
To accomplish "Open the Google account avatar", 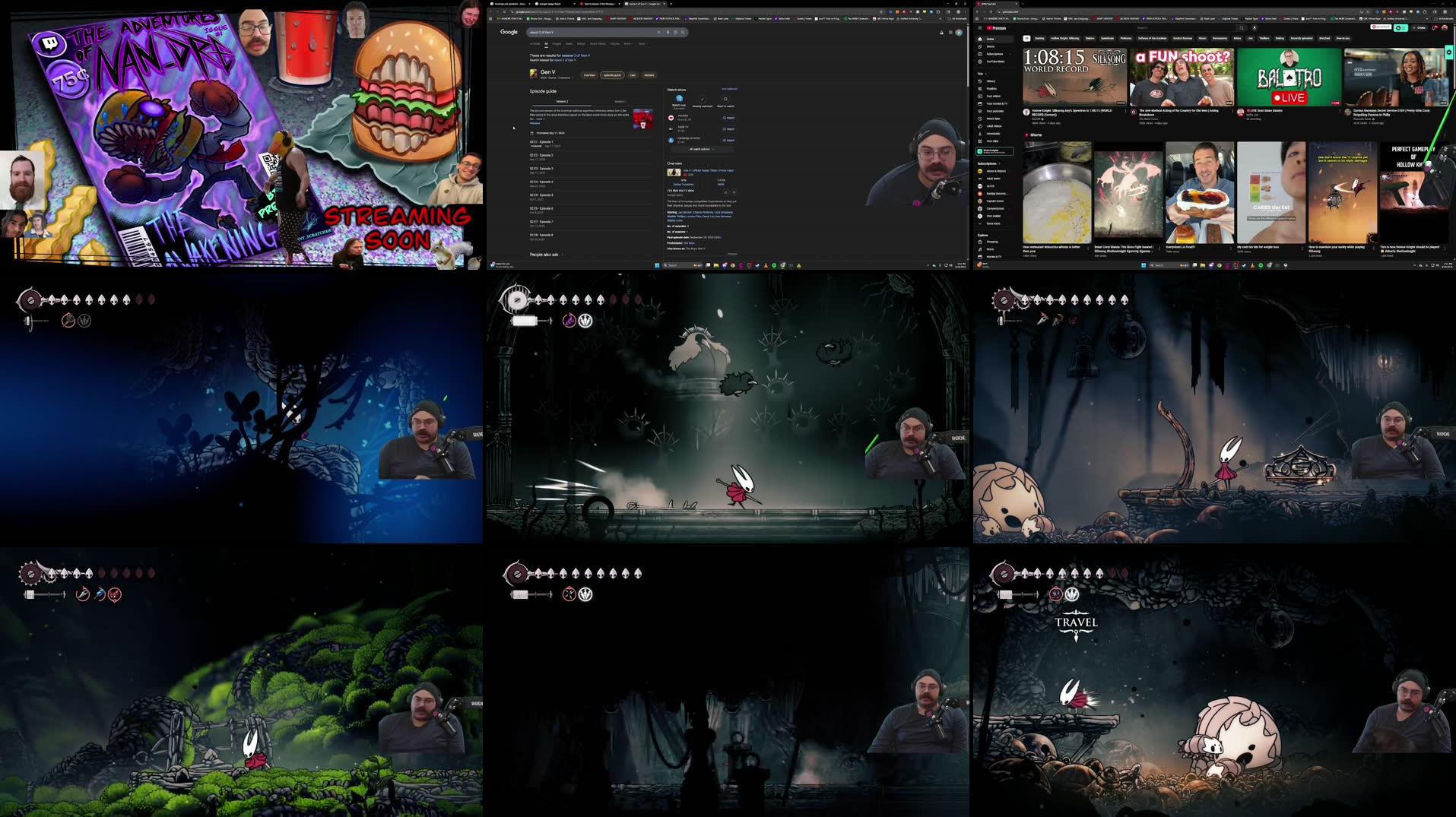I will tap(959, 32).
